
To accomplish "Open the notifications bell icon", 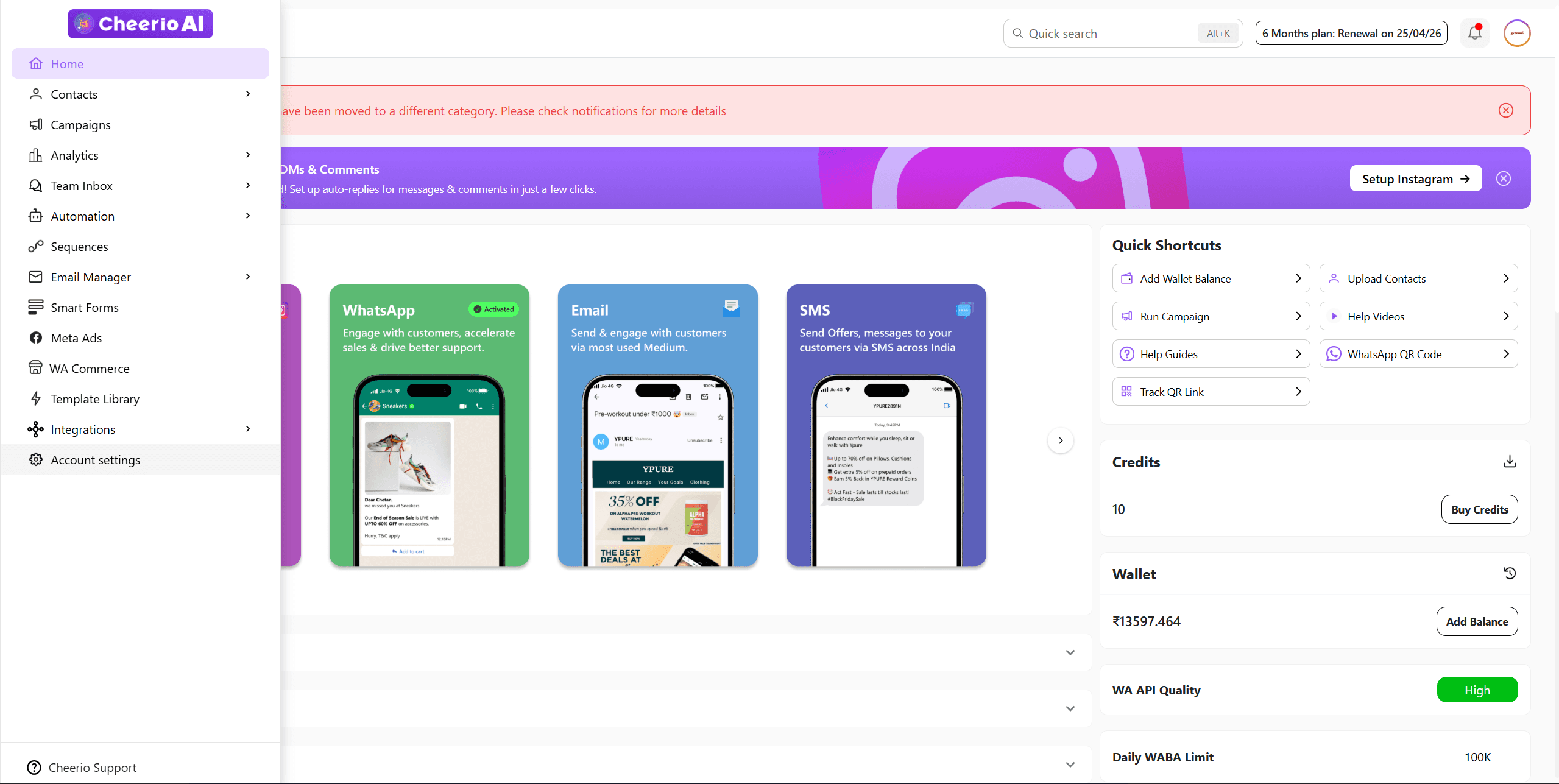I will tap(1474, 33).
